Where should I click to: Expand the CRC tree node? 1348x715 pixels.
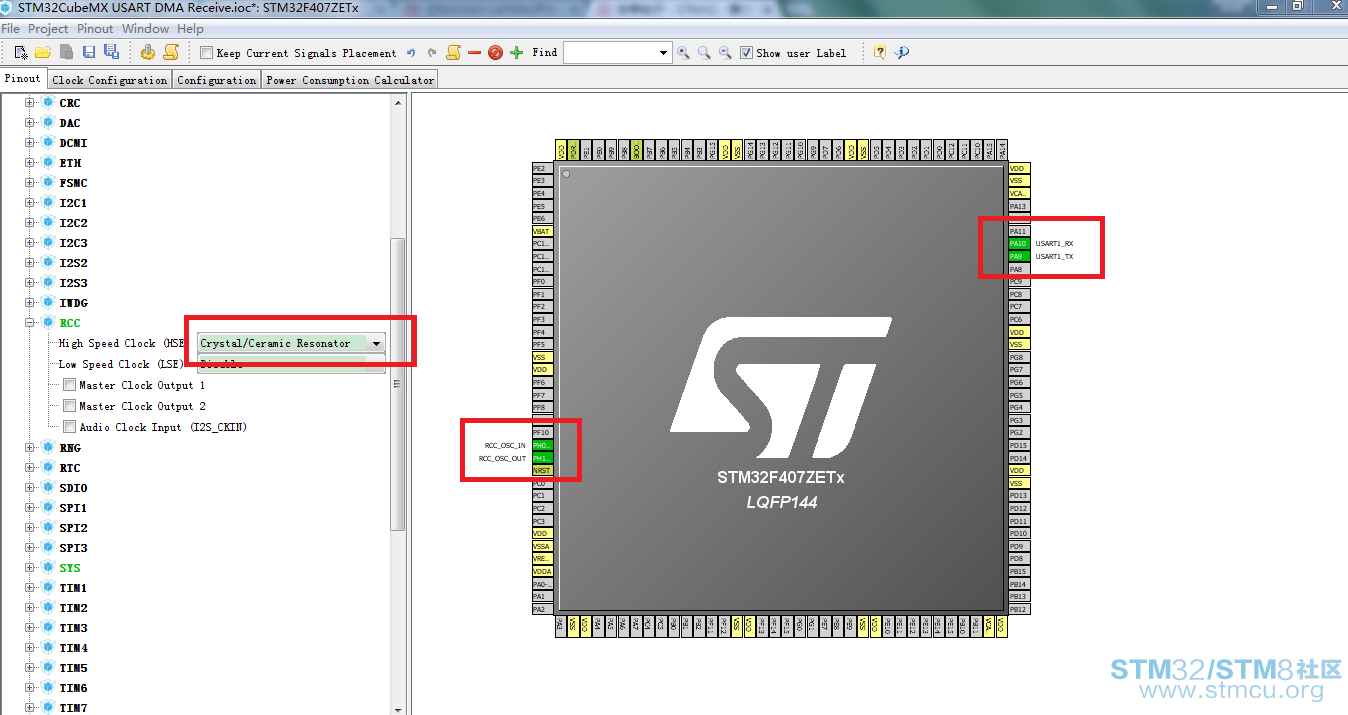pos(30,103)
